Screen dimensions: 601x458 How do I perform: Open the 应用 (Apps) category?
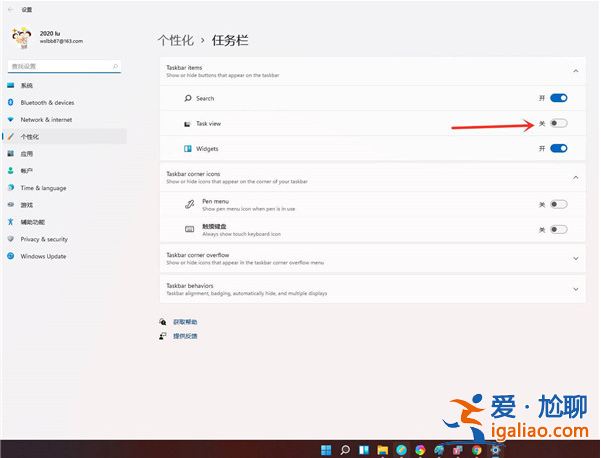[x=63, y=154]
